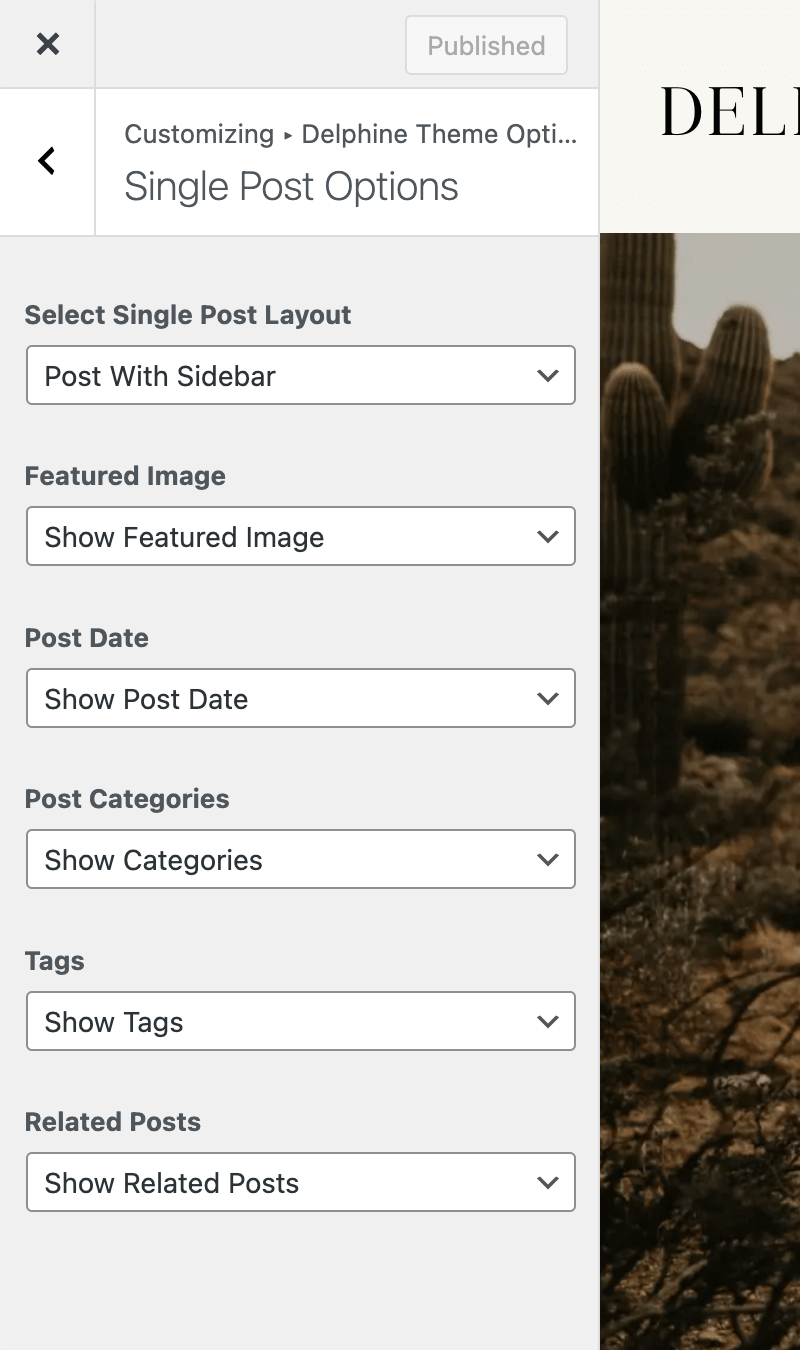Image resolution: width=800 pixels, height=1350 pixels.
Task: Click the Select Single Post Layout label
Action: 188,315
